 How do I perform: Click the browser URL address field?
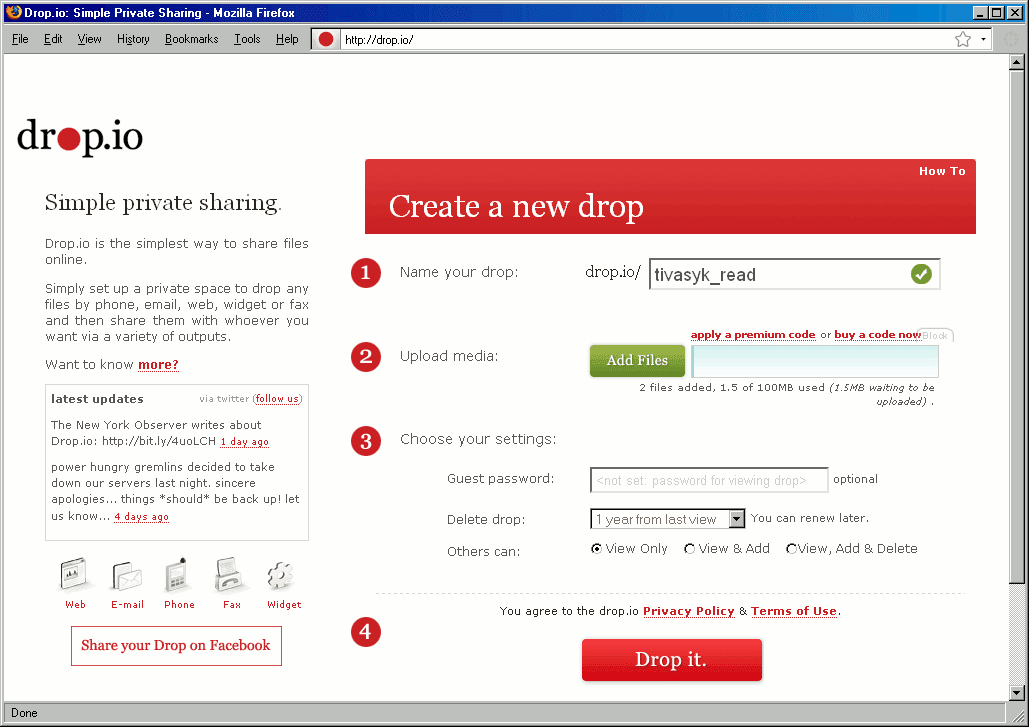(646, 39)
